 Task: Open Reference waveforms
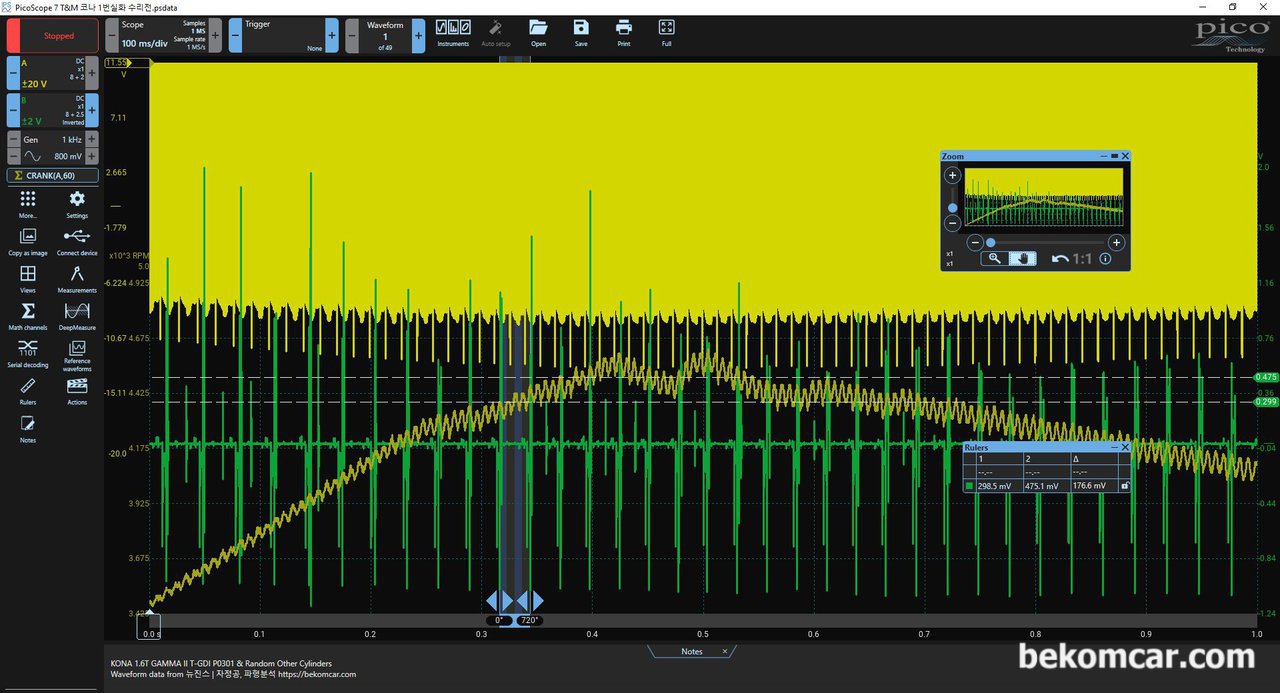(77, 355)
